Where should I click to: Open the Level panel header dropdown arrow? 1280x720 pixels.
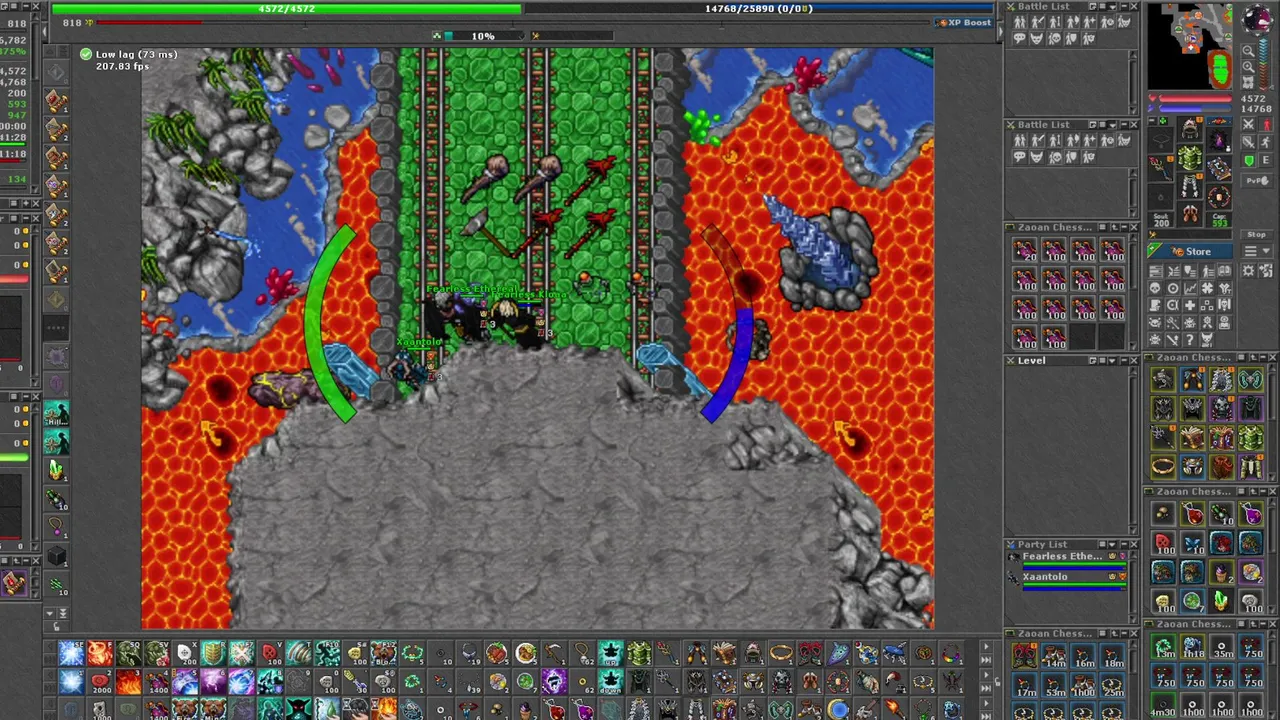pyautogui.click(x=1113, y=360)
